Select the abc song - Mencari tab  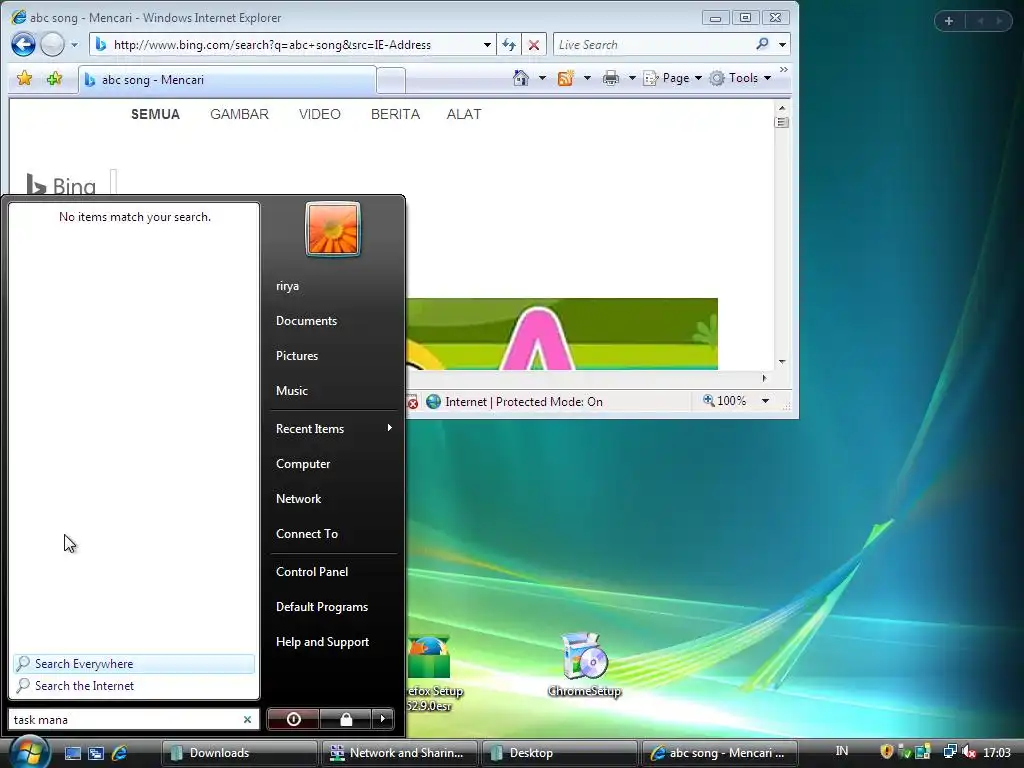pos(227,80)
